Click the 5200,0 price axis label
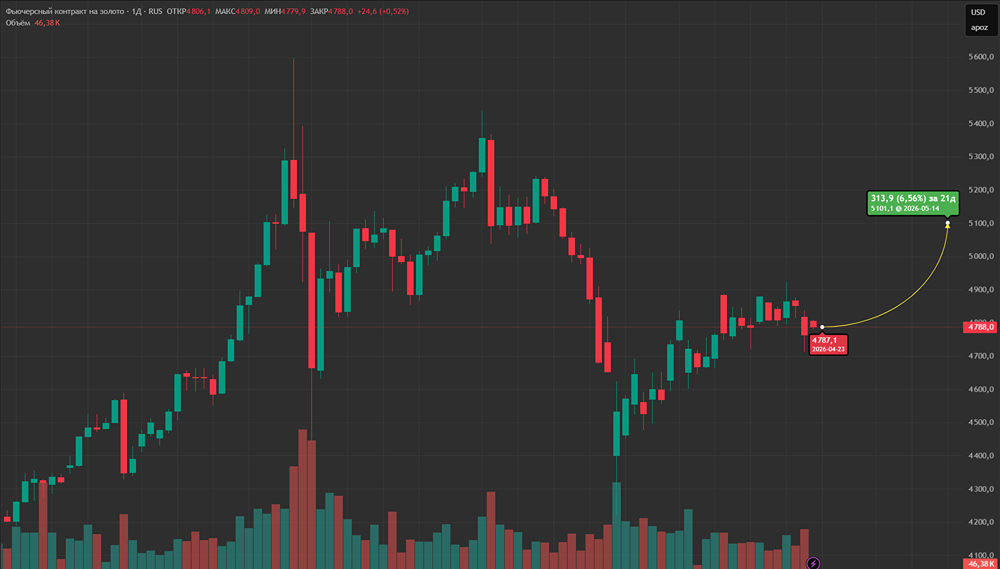Viewport: 1000px width, 569px height. click(x=981, y=189)
